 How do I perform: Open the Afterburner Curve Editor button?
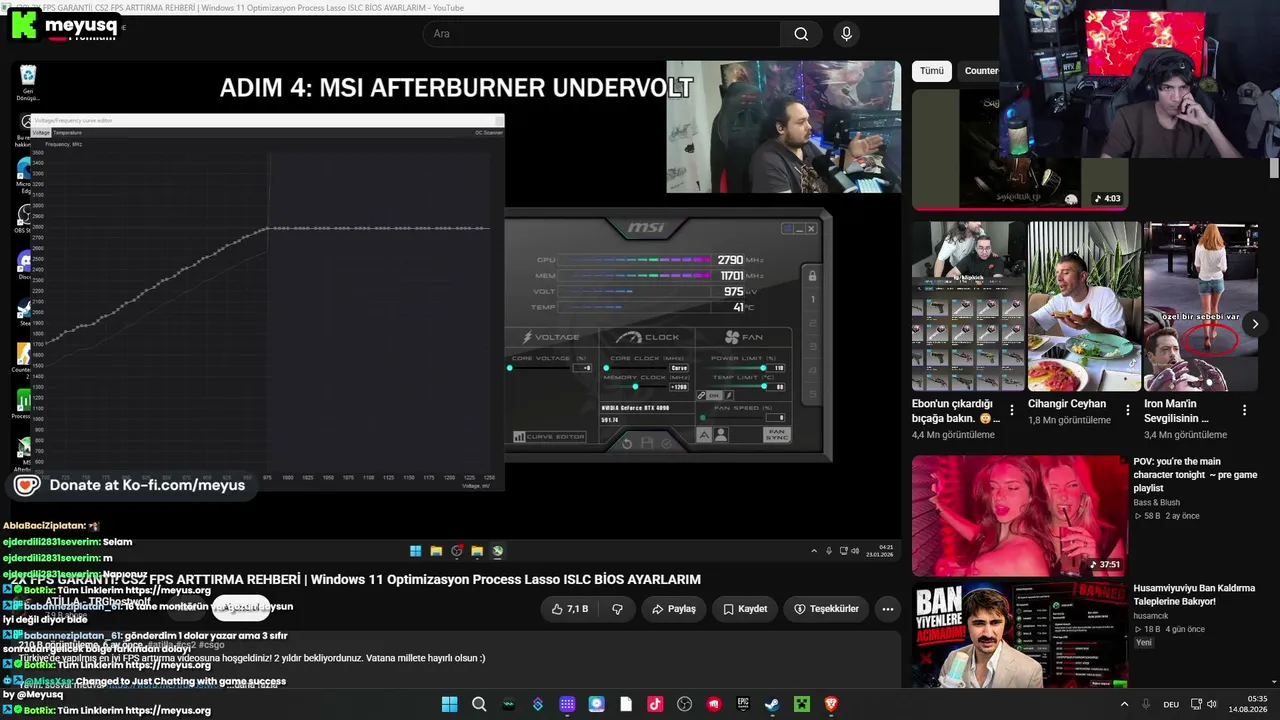coord(549,437)
